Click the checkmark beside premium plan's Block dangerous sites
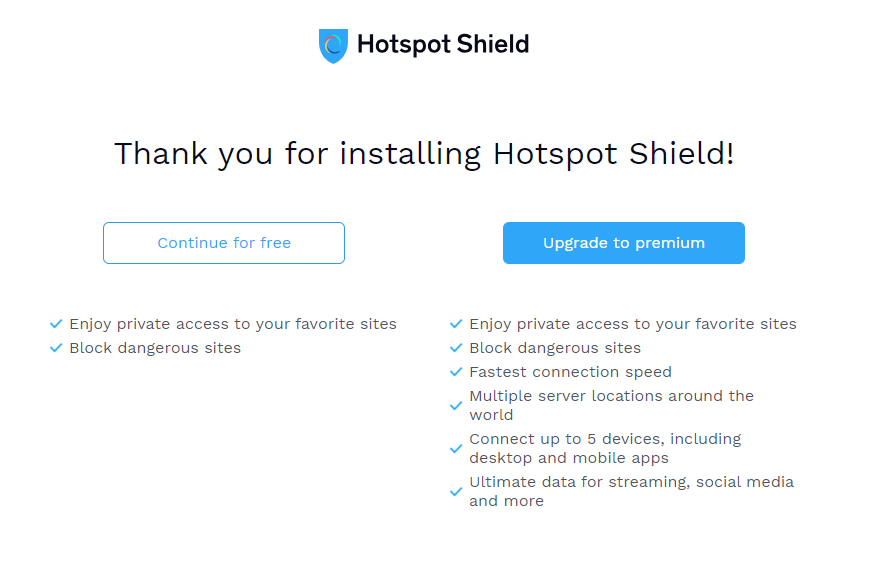 pos(456,348)
